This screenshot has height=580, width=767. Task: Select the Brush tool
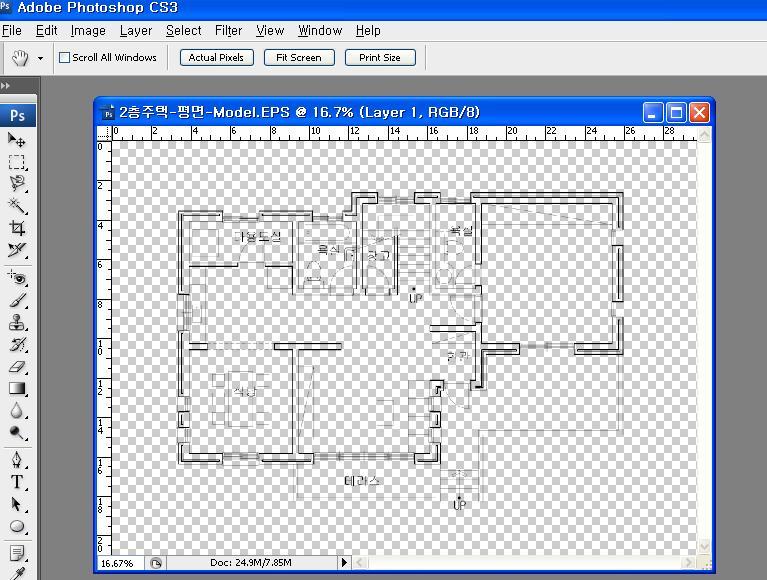(17, 300)
